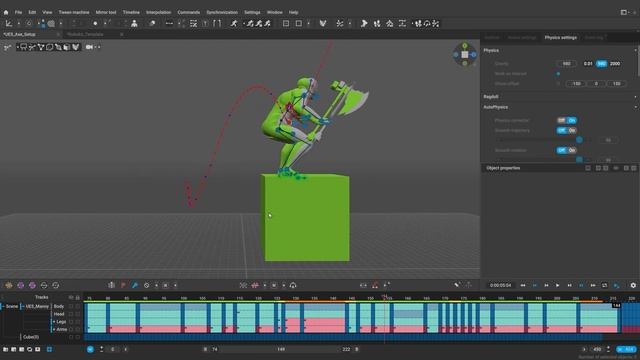Toggle first checkbox in Body track row
Screen dimensions: 640x360
tap(71, 306)
